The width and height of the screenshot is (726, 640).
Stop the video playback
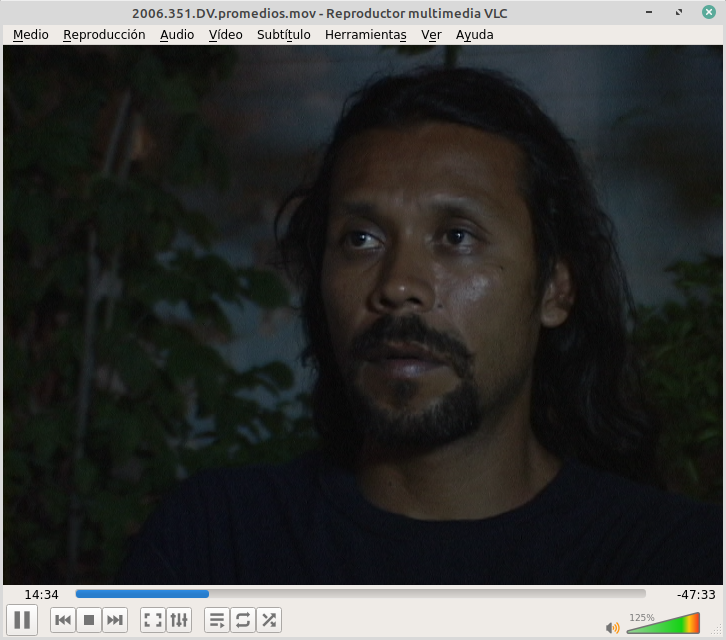click(x=89, y=620)
